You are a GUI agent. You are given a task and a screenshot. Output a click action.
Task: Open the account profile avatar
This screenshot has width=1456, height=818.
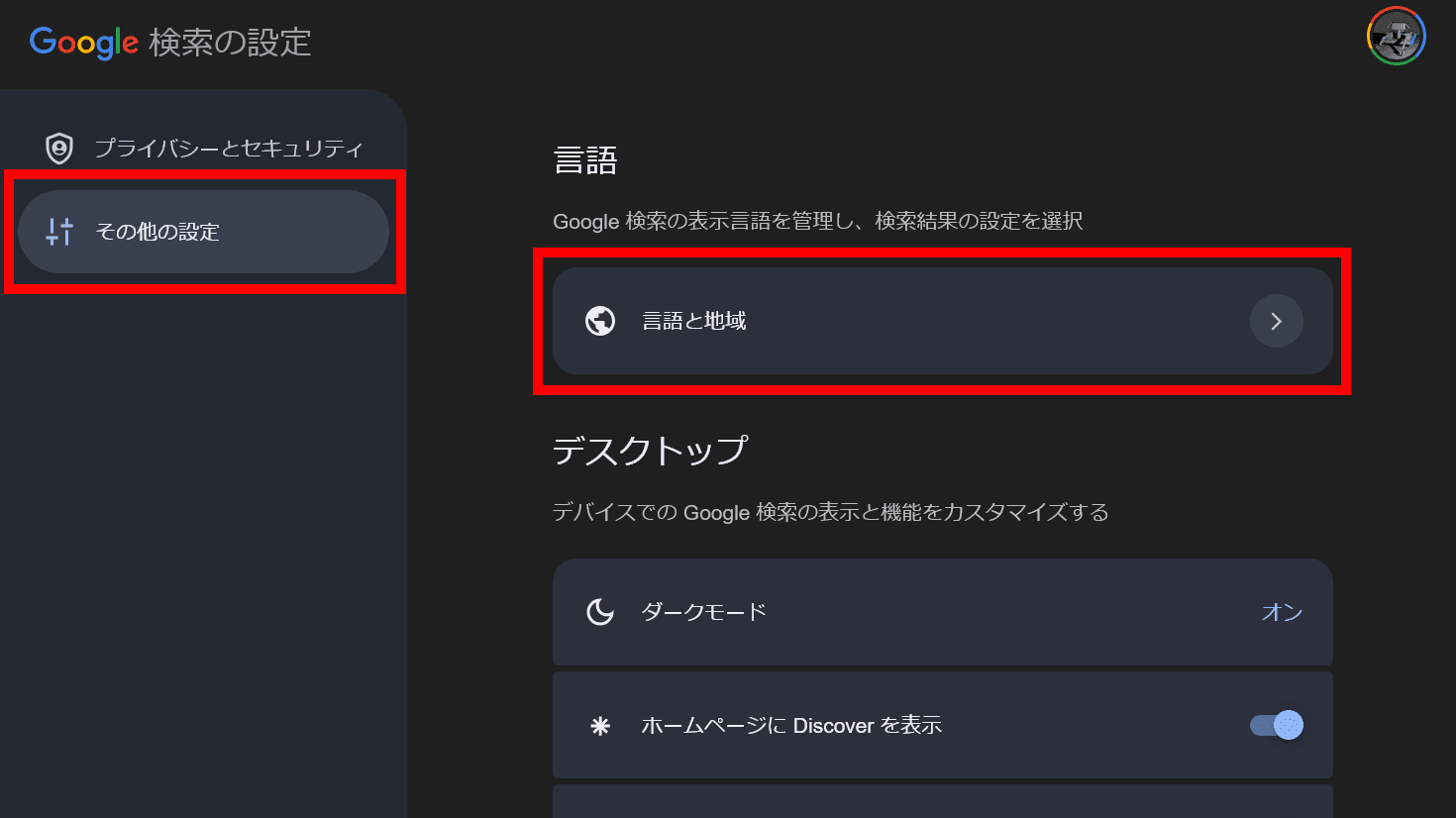click(x=1397, y=37)
